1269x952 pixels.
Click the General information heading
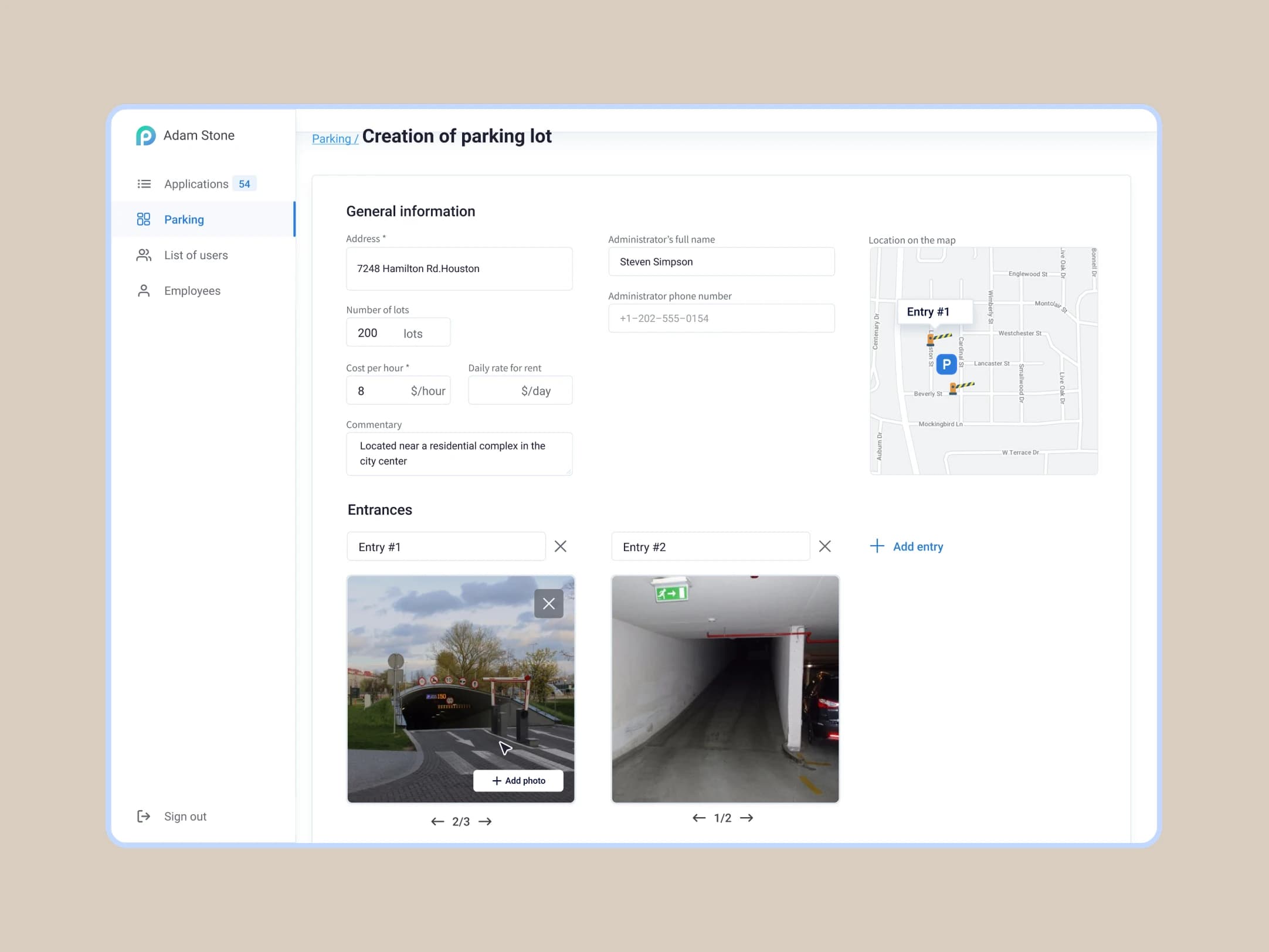(x=410, y=211)
